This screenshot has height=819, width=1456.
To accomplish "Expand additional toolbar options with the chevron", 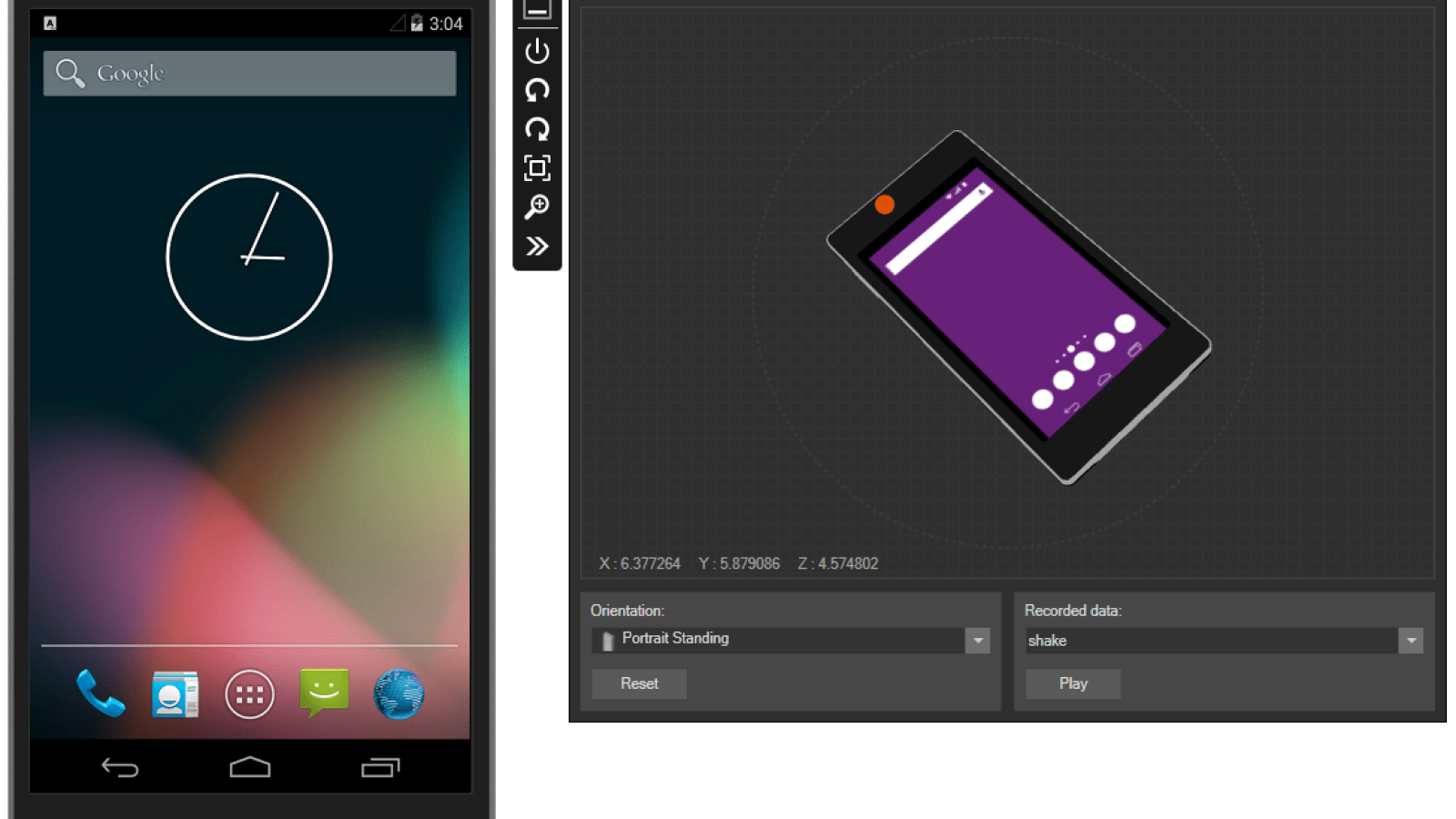I will [x=537, y=245].
